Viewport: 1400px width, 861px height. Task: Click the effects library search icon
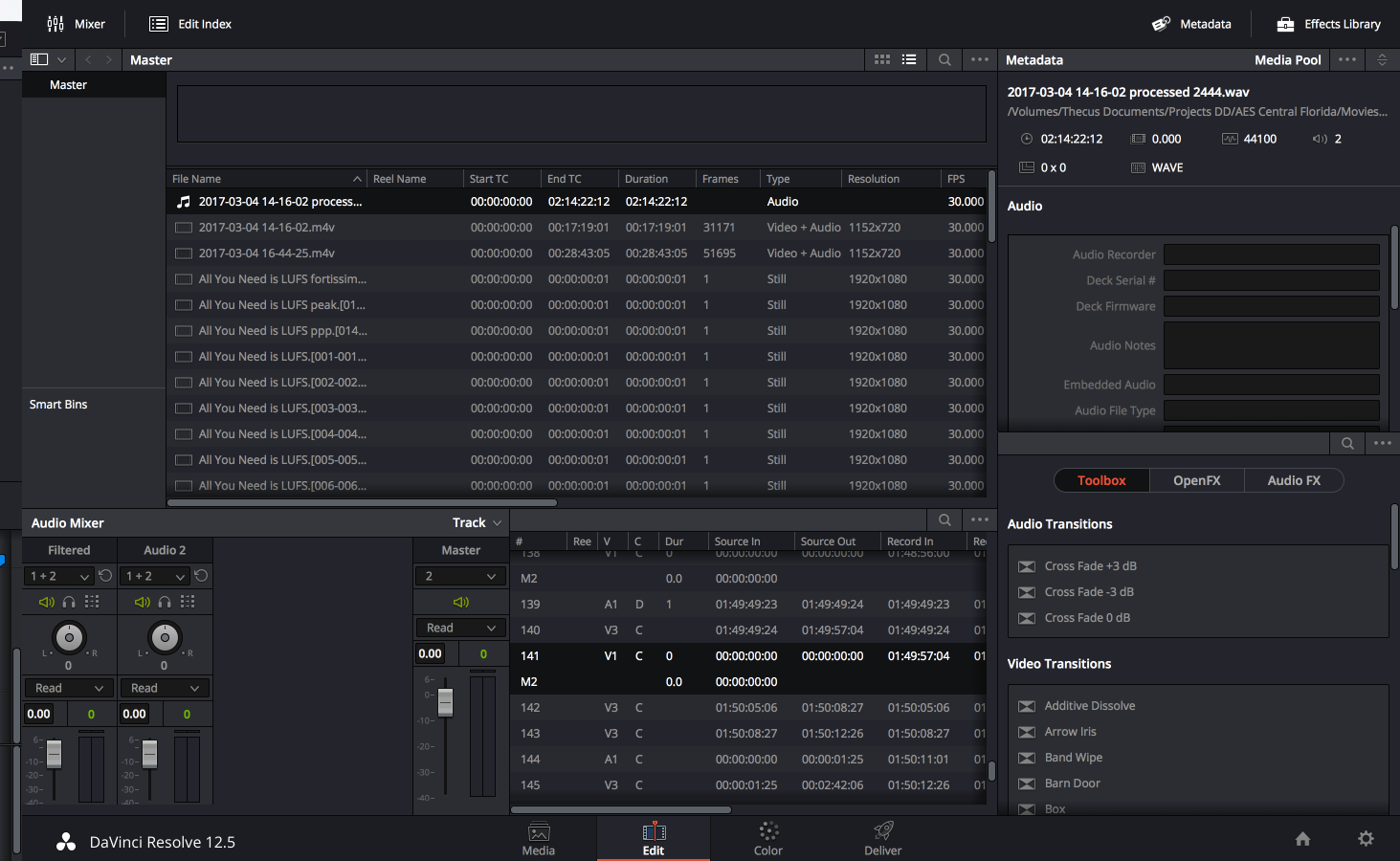pos(1347,443)
